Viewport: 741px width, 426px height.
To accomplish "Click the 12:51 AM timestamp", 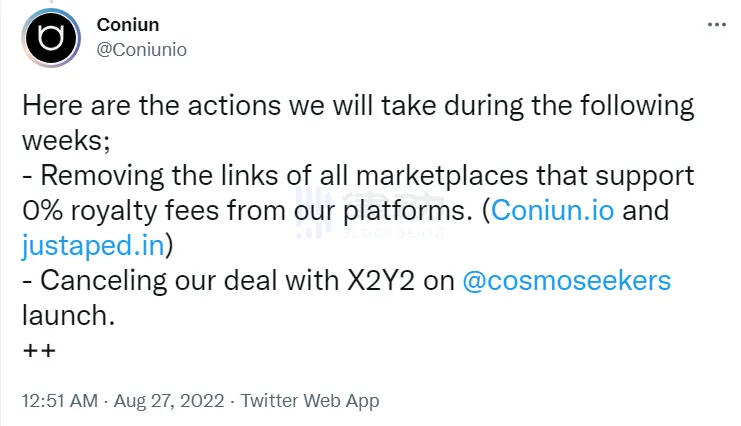I will [60, 400].
